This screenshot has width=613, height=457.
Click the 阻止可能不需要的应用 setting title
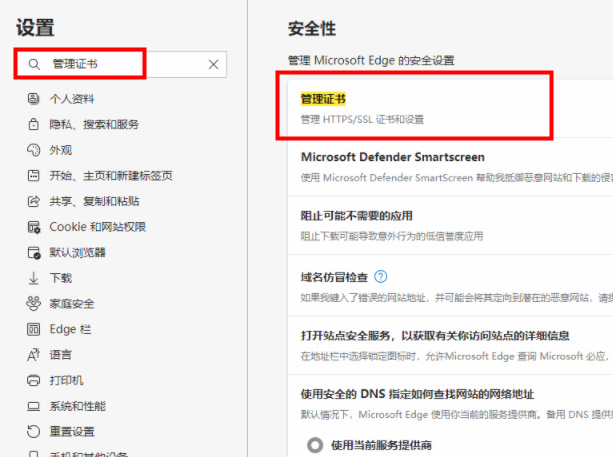357,216
